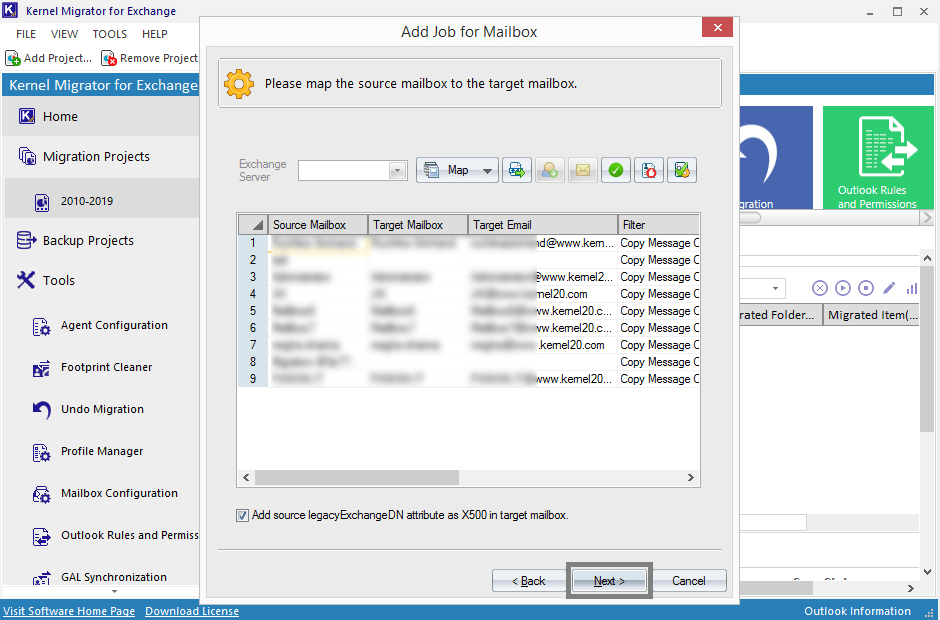Click the Cancel button
Viewport: 940px width, 620px height.
(x=689, y=580)
